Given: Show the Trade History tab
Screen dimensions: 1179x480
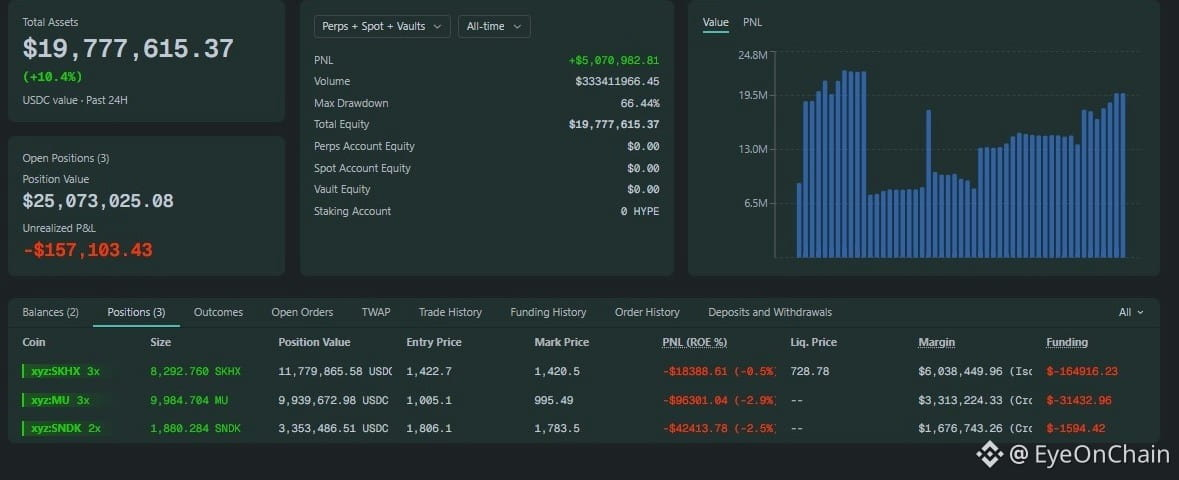Looking at the screenshot, I should tap(450, 312).
